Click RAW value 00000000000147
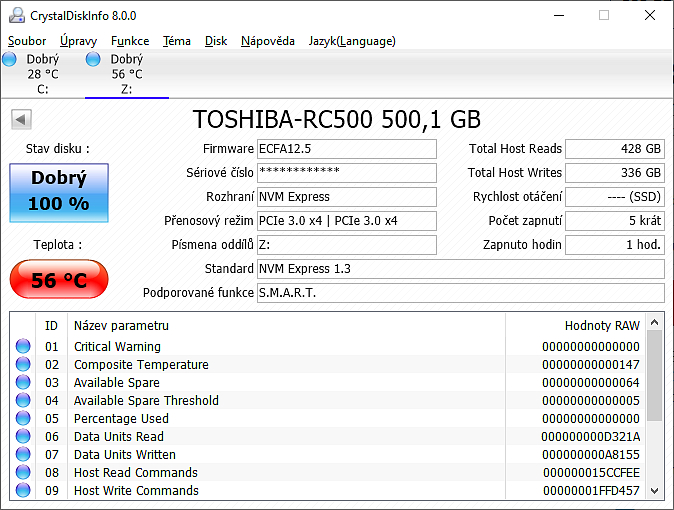 [x=591, y=364]
